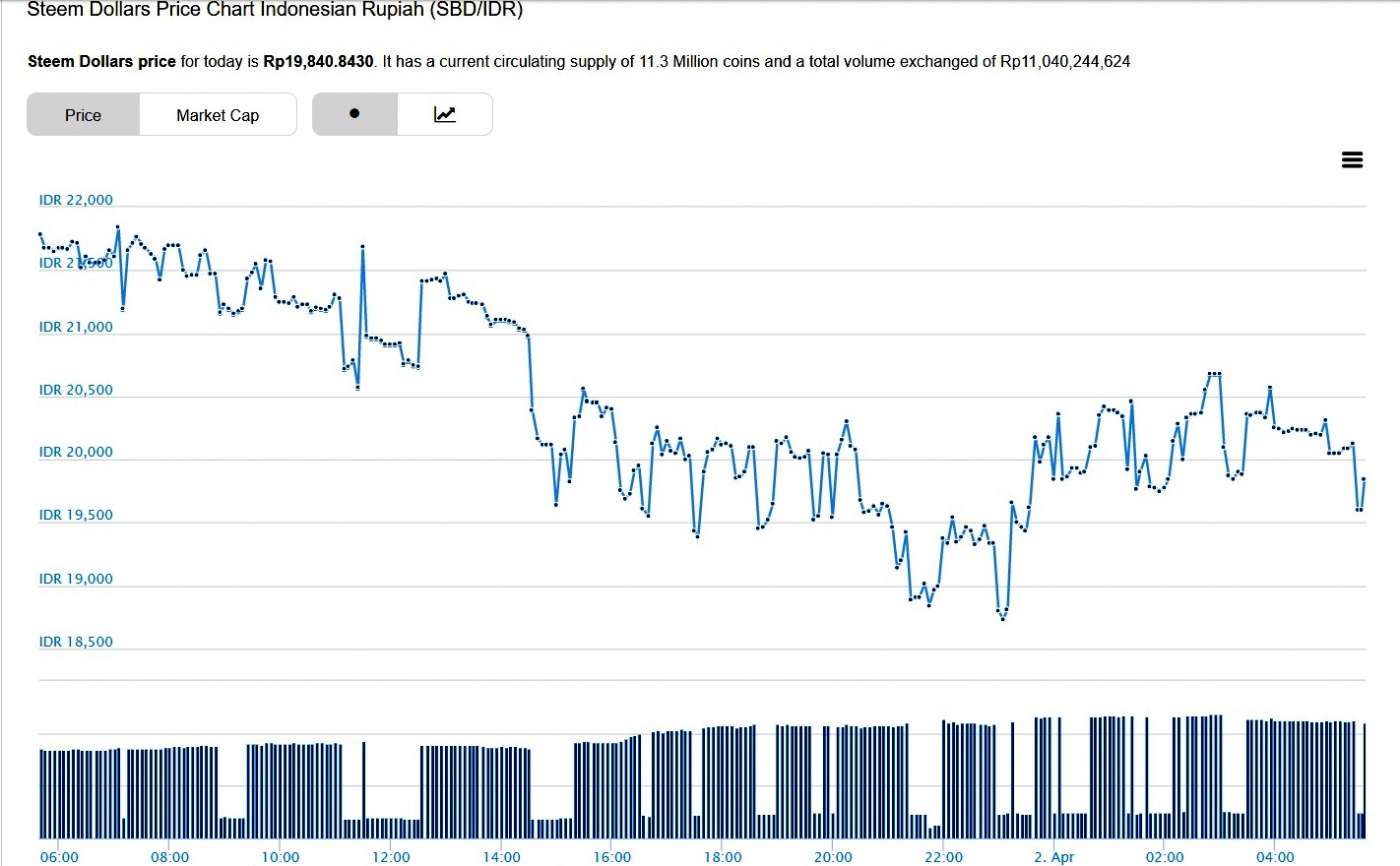The image size is (1400, 866).
Task: Click the IDR 20,500 axis label
Action: tap(76, 390)
